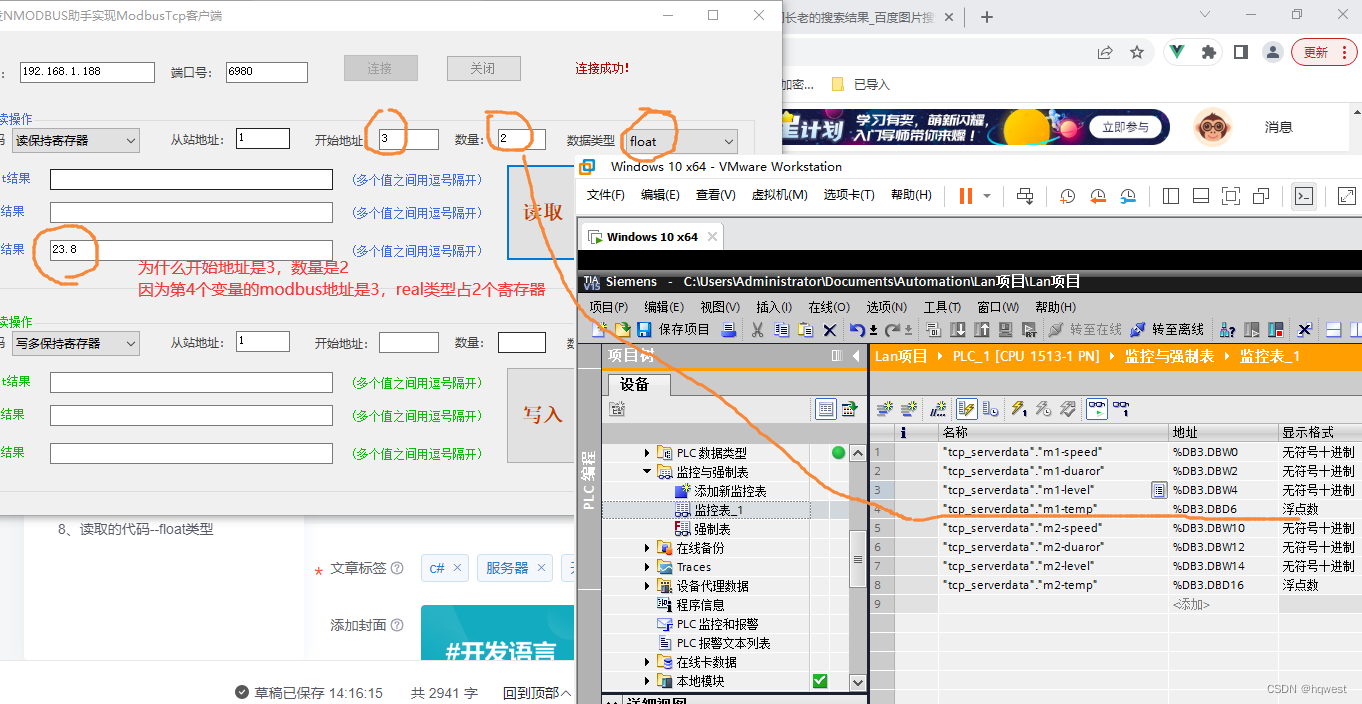Open 写多保持寄存器 function dropdown
This screenshot has width=1362, height=704.
76,343
